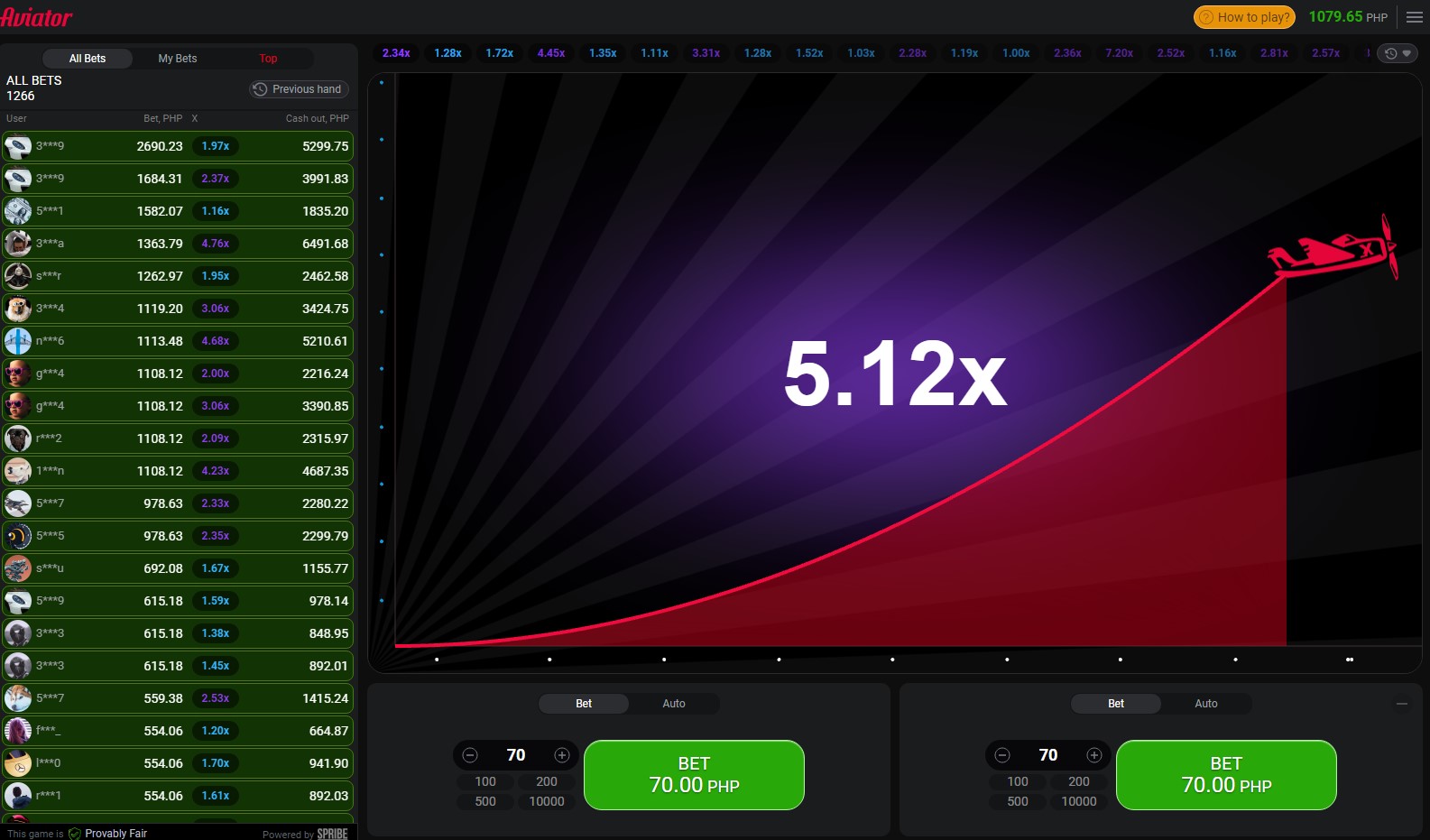Open the hamburger menu in the header
Viewport: 1430px width, 840px height.
(x=1414, y=17)
